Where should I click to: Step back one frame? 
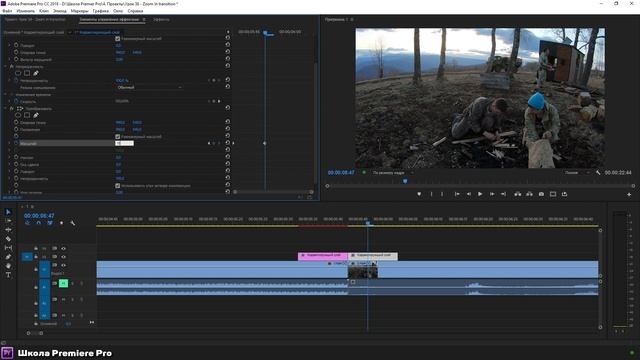pos(469,194)
